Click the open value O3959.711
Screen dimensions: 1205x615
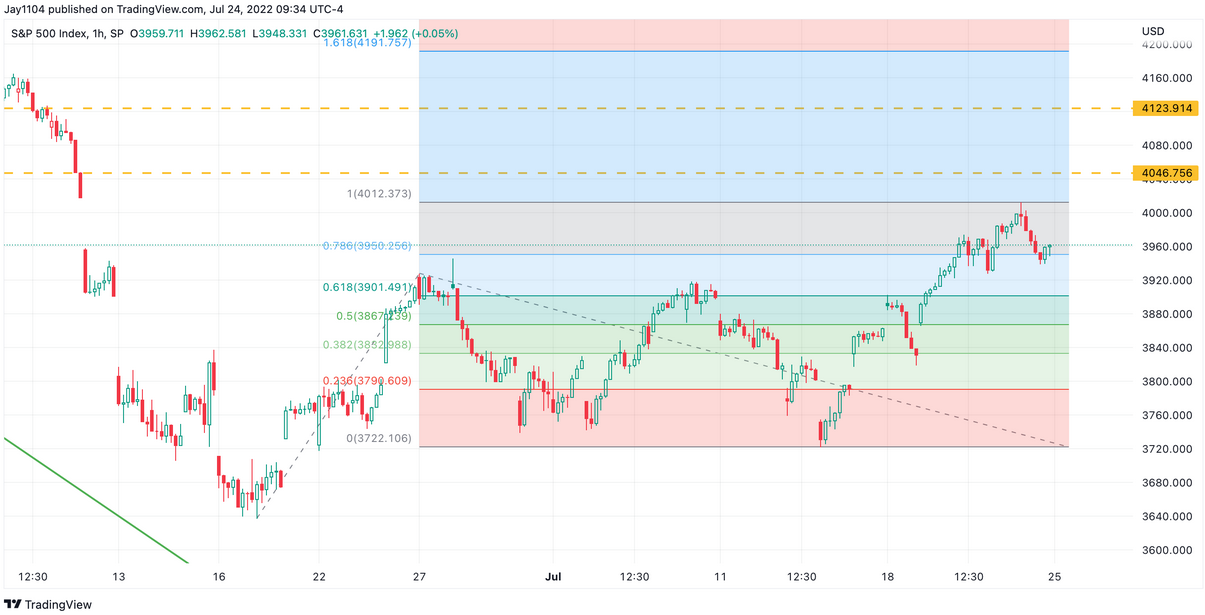click(x=158, y=33)
